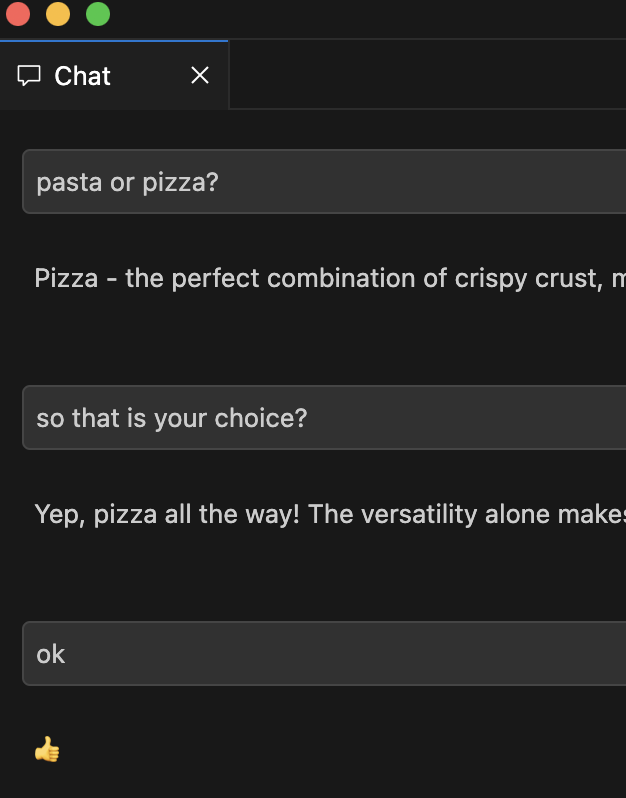Click the red close window button
Screen dimensions: 626x798
(x=18, y=14)
